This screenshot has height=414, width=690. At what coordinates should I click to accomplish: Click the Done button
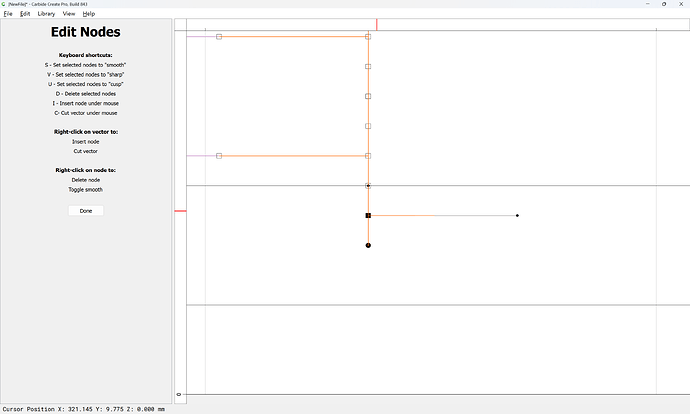coord(86,211)
